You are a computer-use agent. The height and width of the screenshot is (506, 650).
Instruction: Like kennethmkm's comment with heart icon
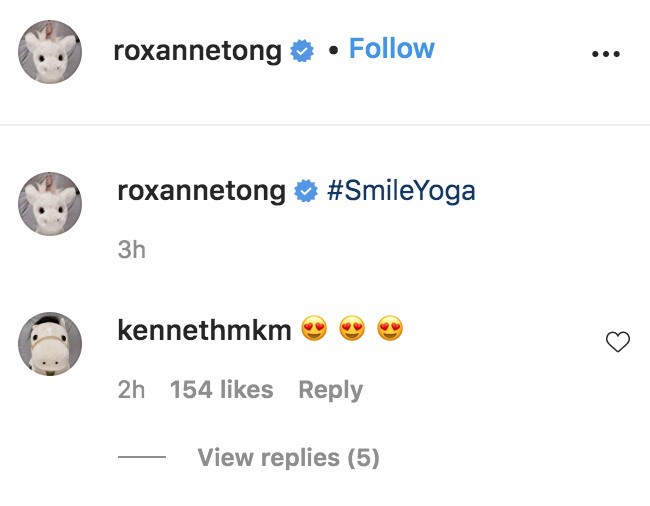pyautogui.click(x=618, y=343)
